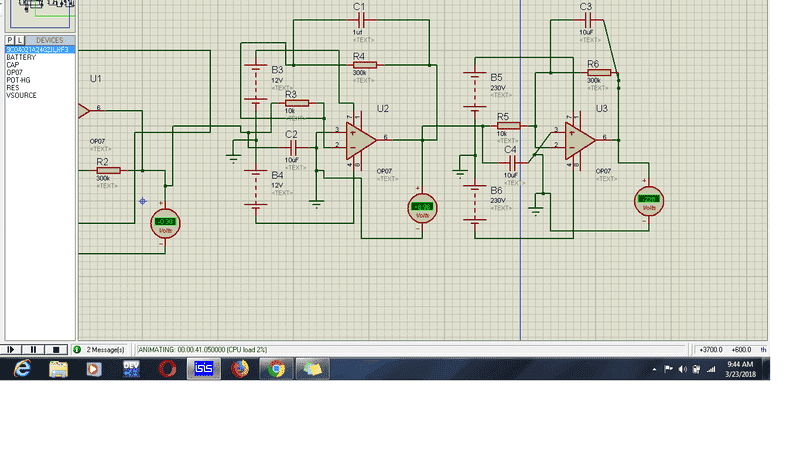The width and height of the screenshot is (800, 450).
Task: Click the P pick devices button
Action: point(10,40)
